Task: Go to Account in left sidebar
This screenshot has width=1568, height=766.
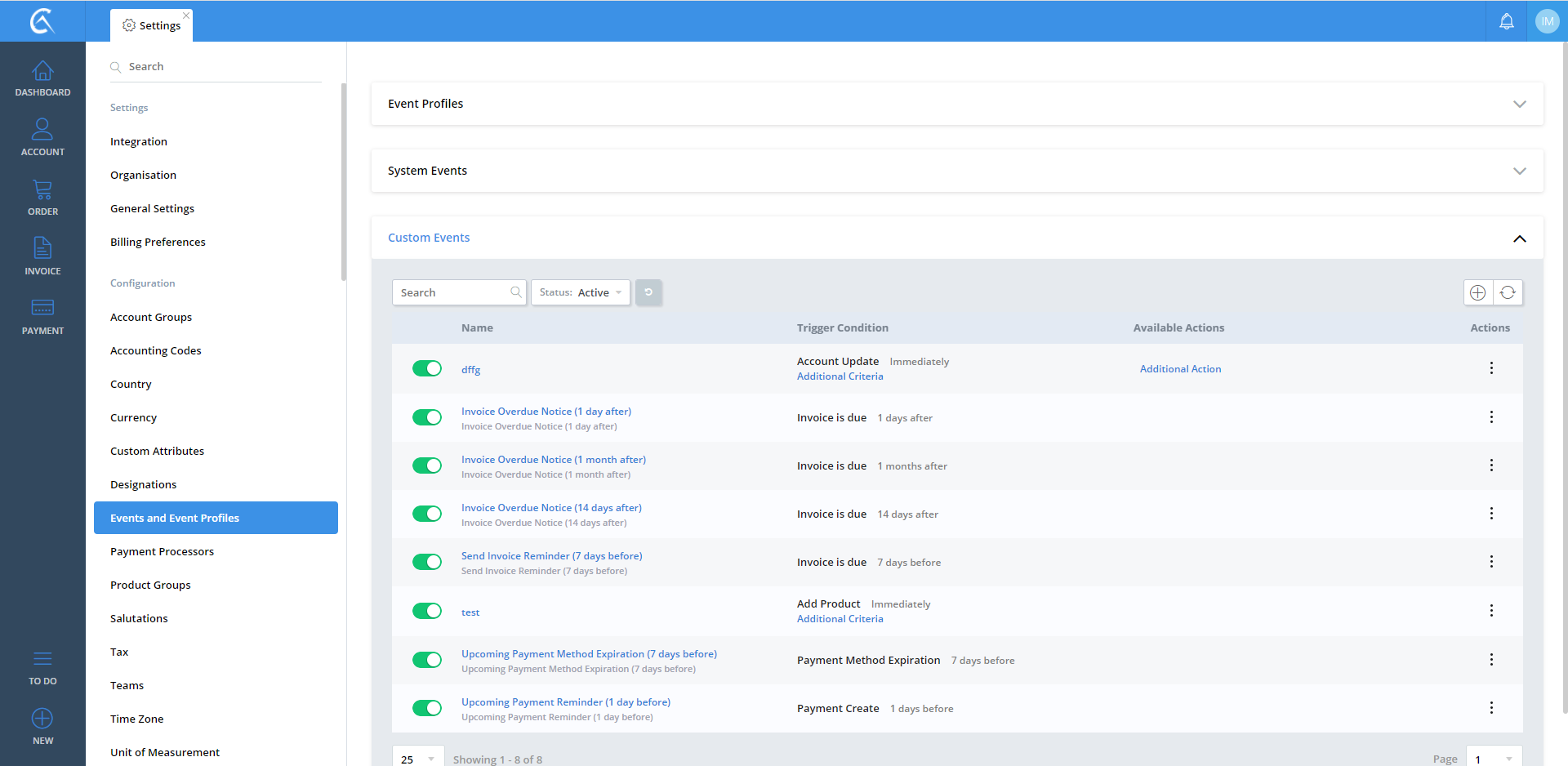Action: point(42,131)
